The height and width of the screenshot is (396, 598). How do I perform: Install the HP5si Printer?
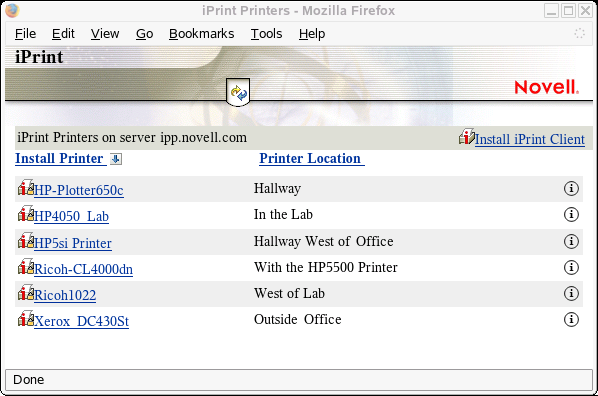pos(73,243)
